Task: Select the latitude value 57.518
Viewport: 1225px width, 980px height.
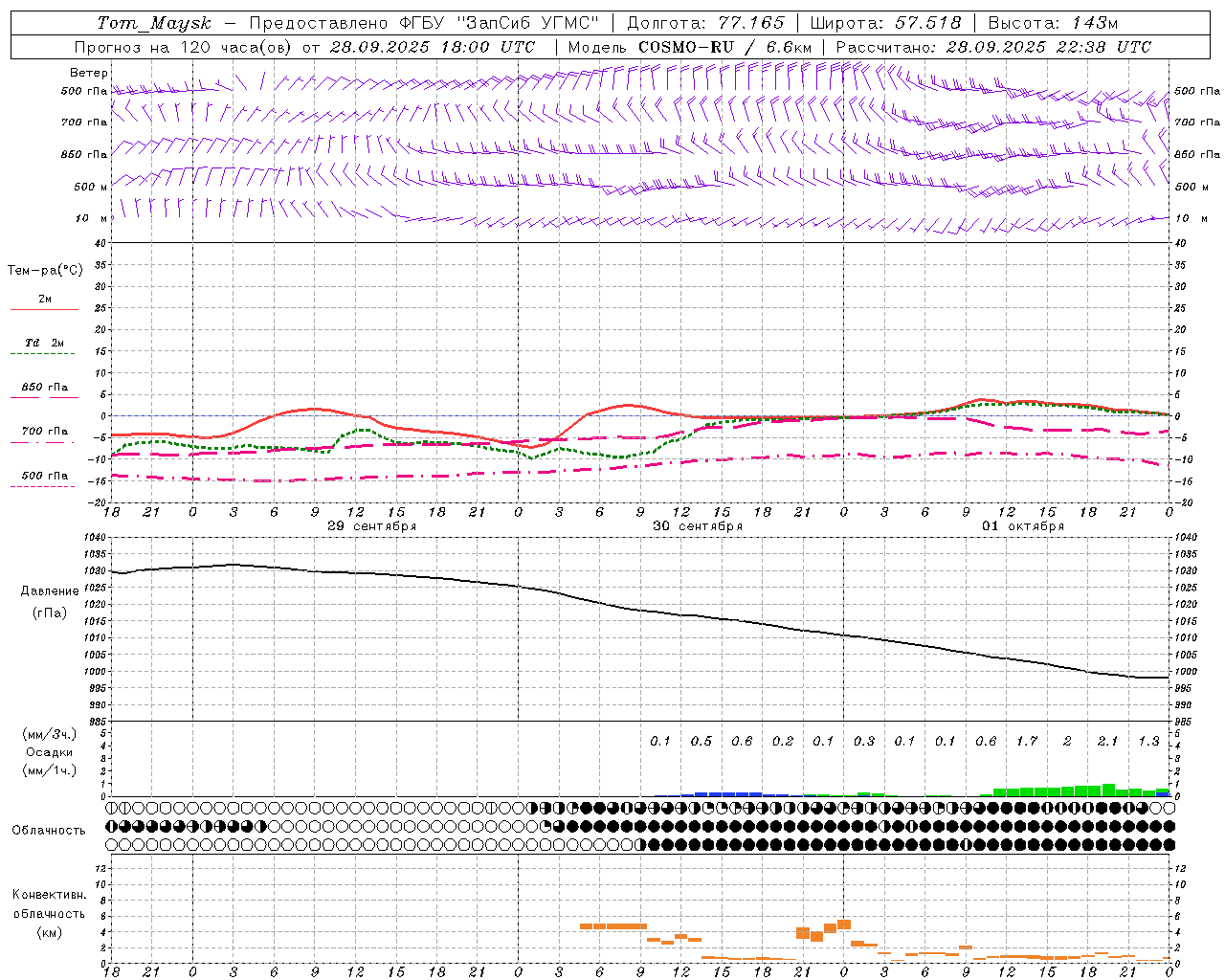Action: (928, 23)
